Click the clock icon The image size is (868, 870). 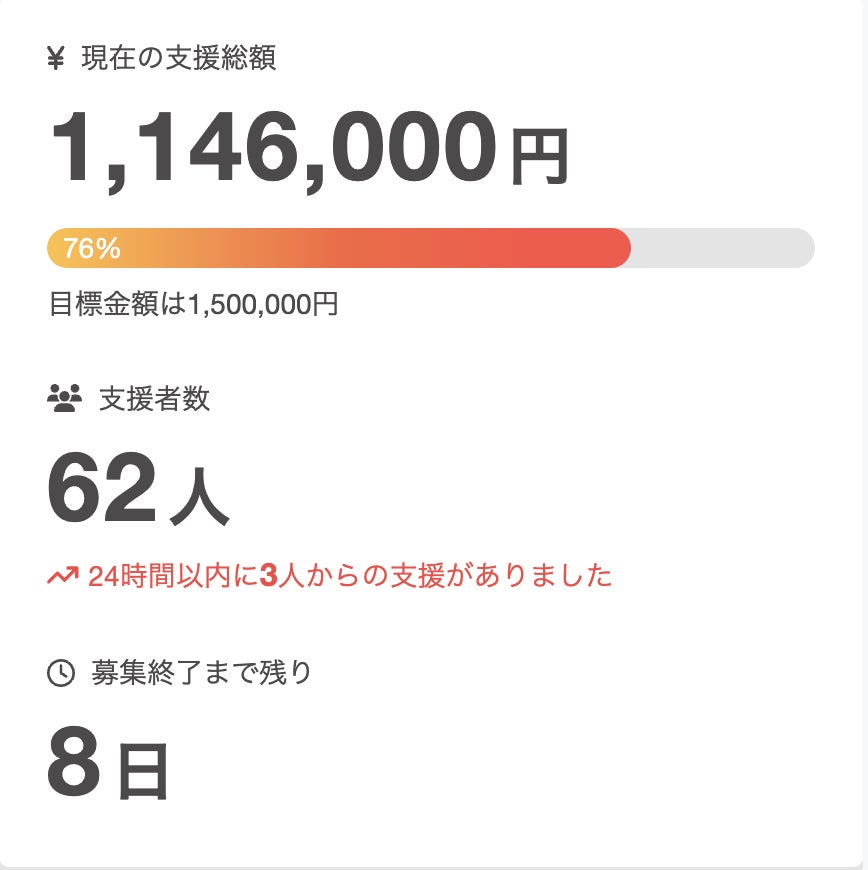point(61,673)
